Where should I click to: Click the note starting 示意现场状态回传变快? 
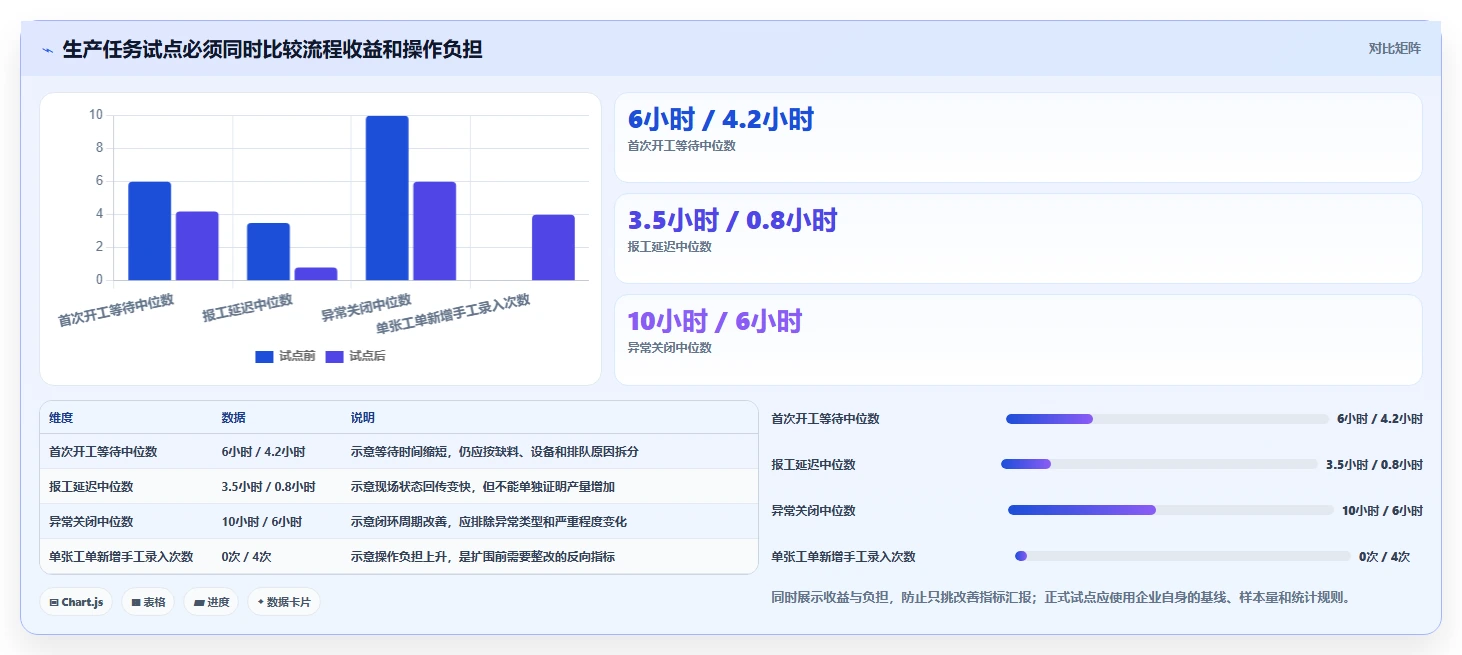point(483,487)
